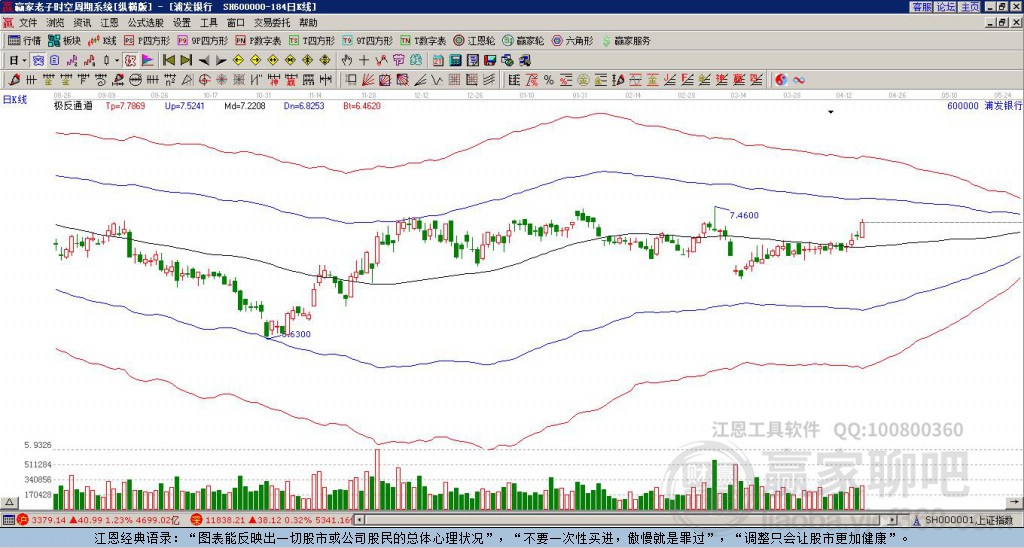Click the black right-pointing arrow icon

click(221, 61)
